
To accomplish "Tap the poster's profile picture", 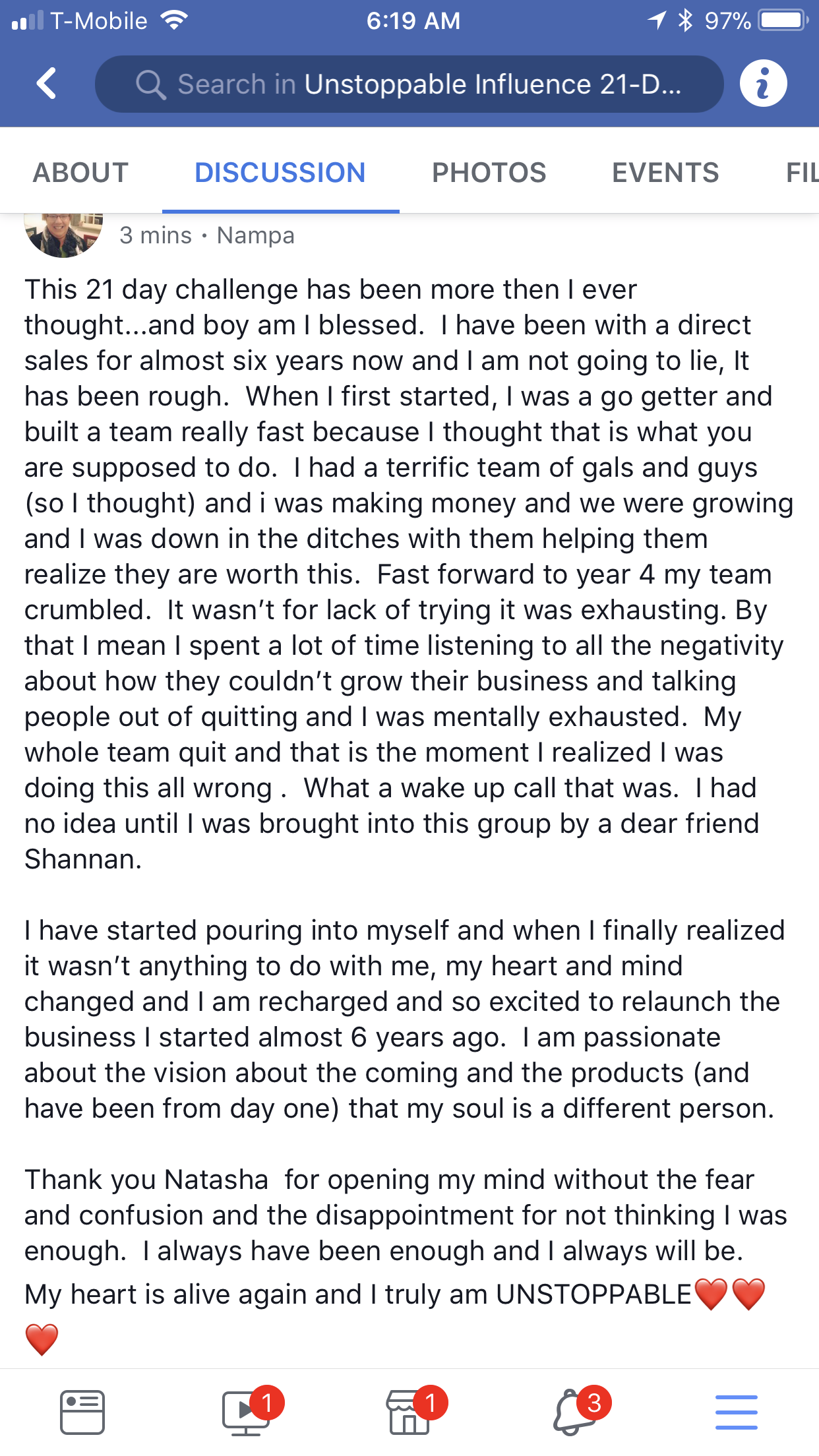I will (63, 234).
